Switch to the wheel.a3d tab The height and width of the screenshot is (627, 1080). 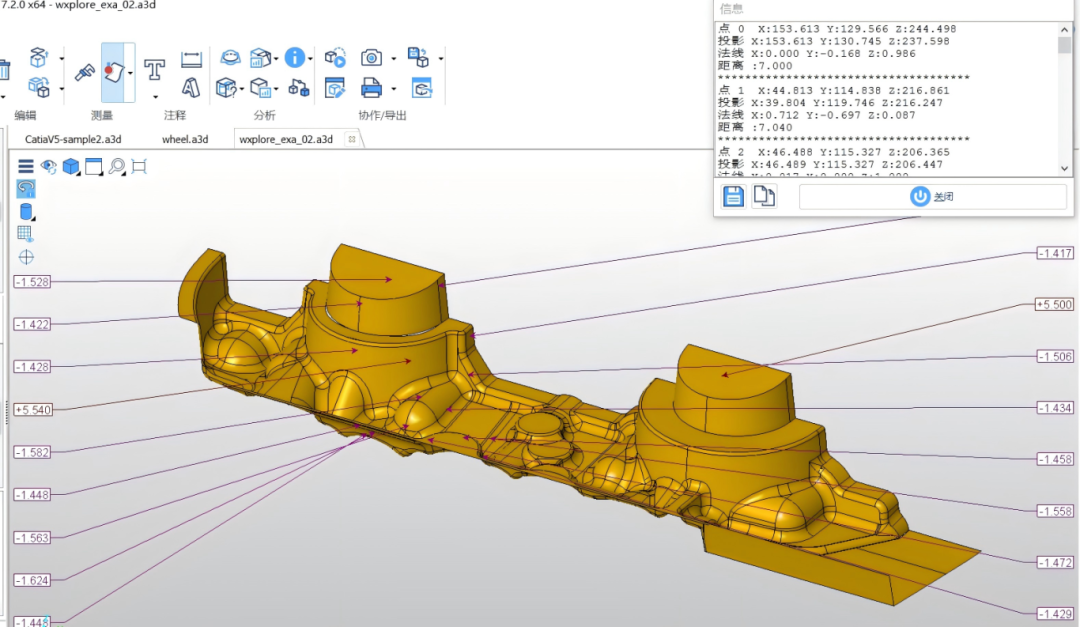click(185, 139)
